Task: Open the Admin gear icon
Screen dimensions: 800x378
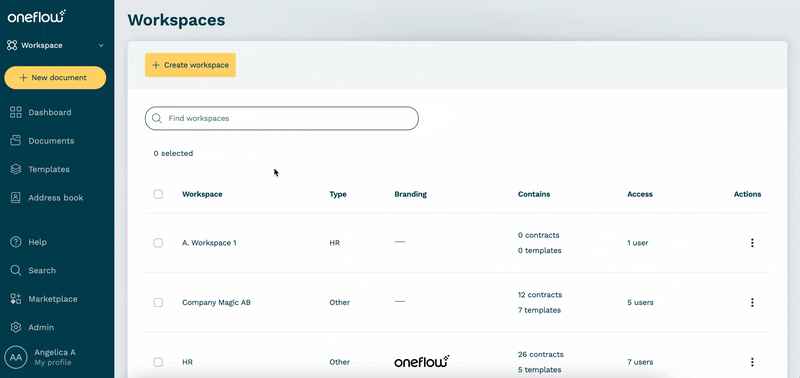Action: point(16,327)
